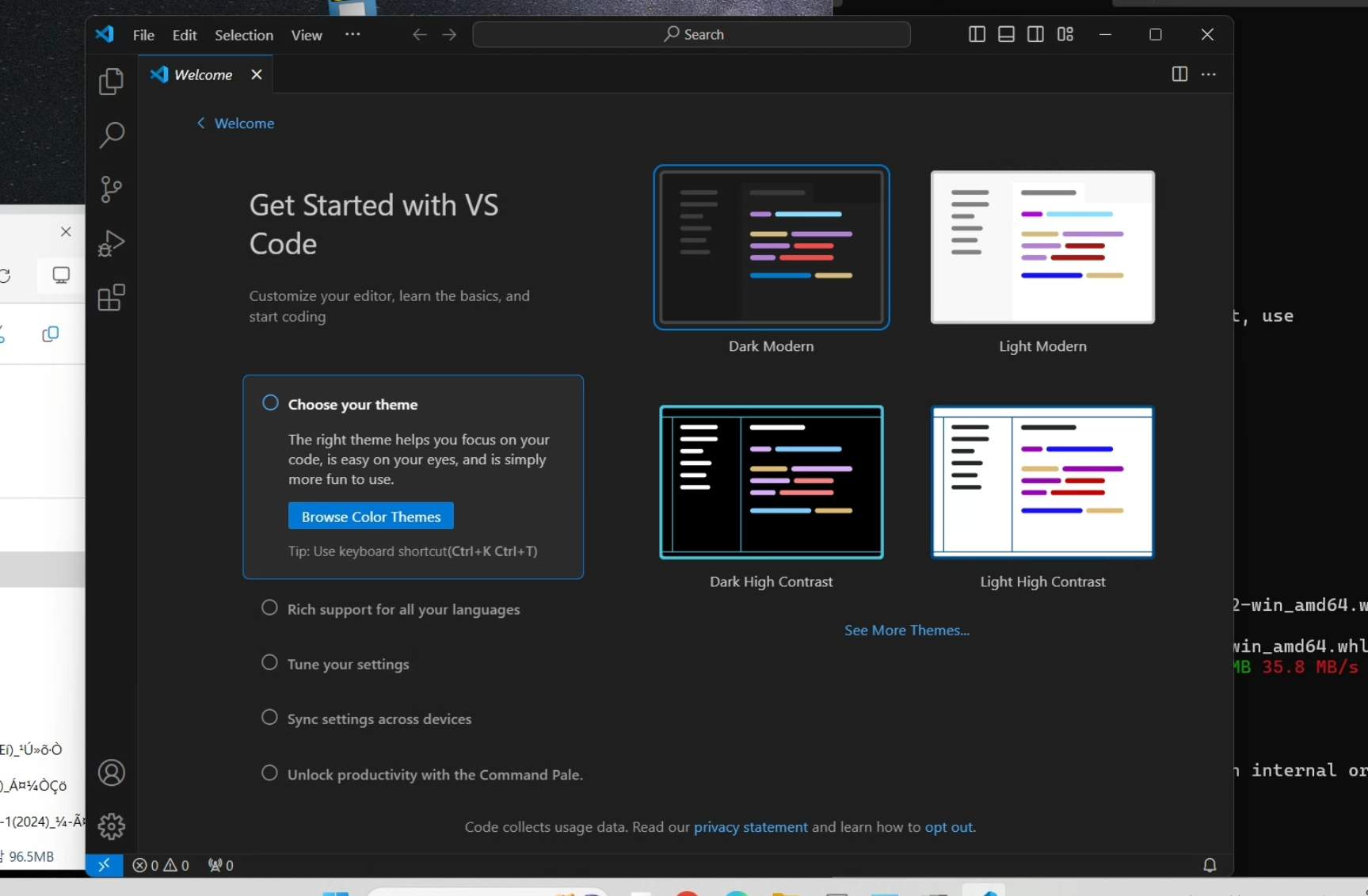Open the File menu
The image size is (1368, 896).
143,35
